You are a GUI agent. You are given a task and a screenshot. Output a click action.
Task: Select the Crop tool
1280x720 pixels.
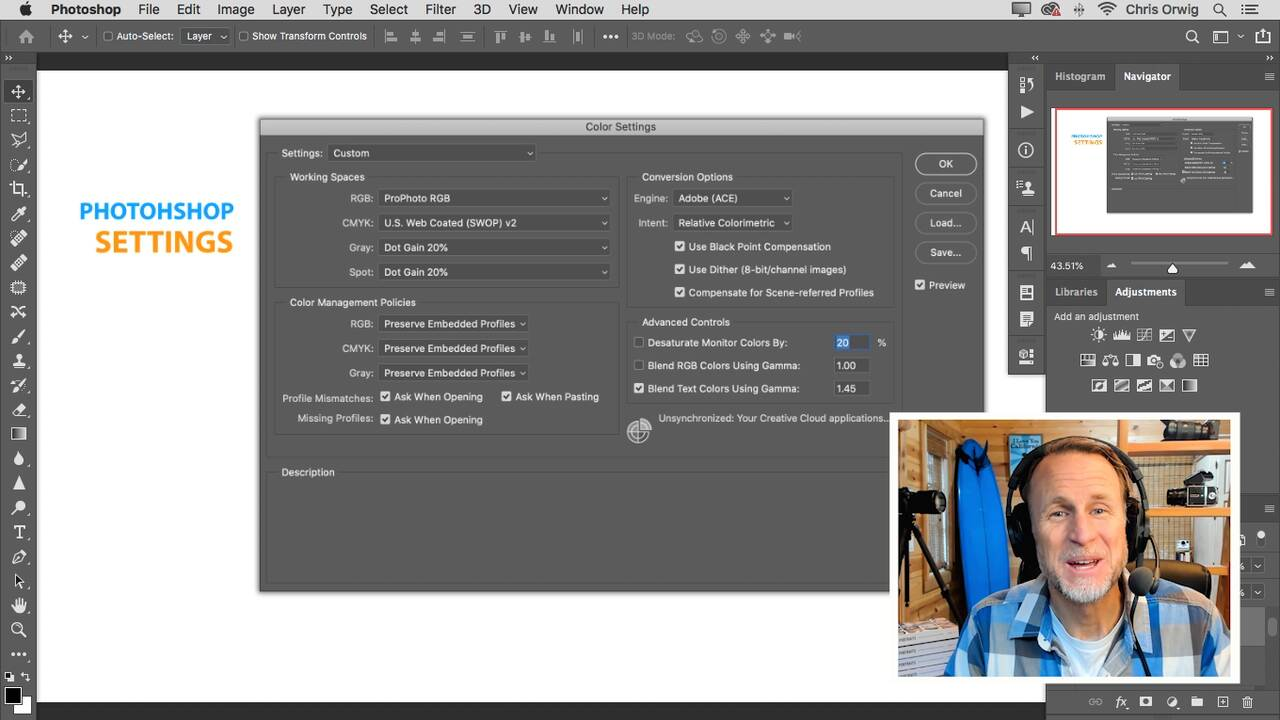18,189
